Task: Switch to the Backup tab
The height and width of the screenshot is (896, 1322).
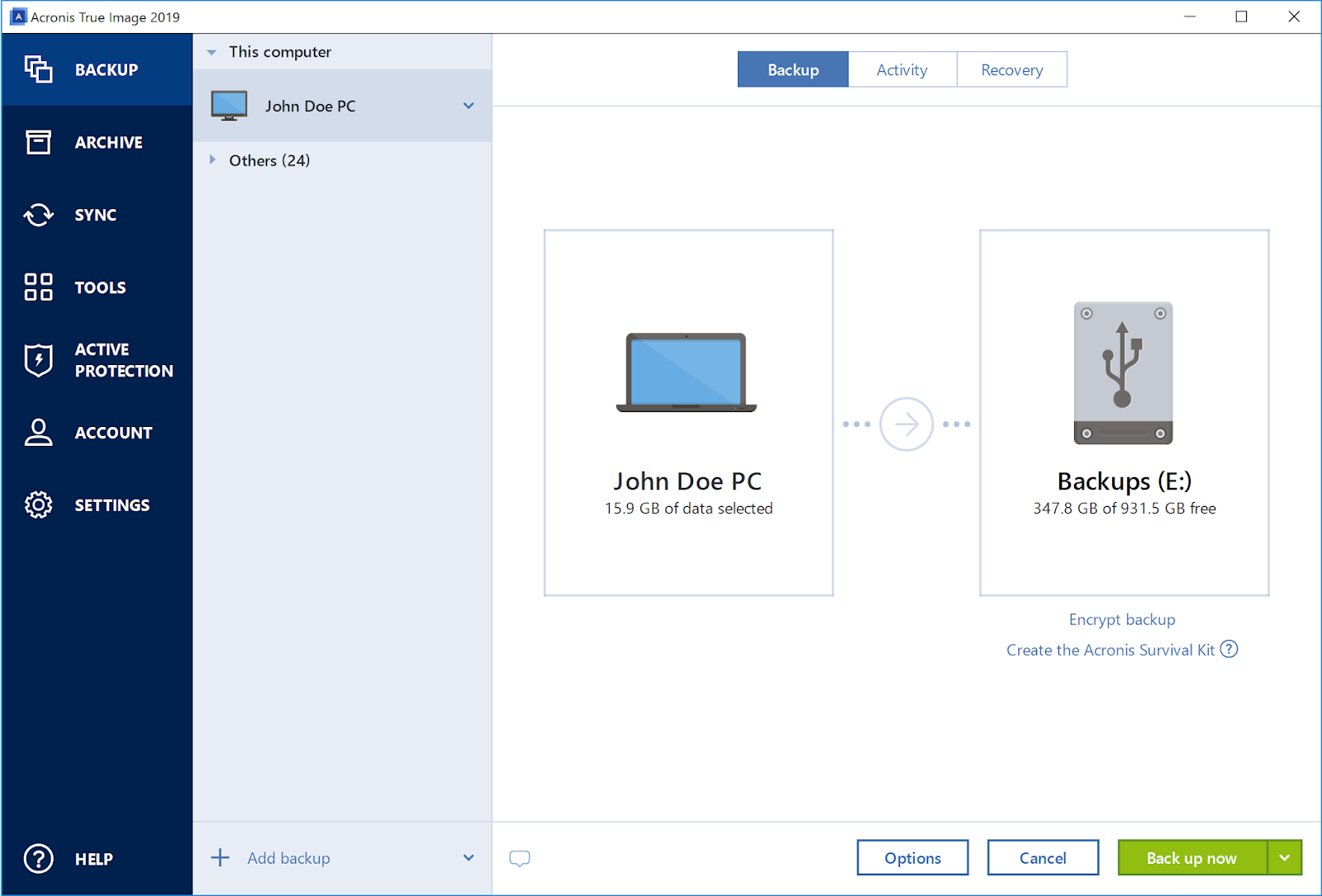Action: coord(793,69)
